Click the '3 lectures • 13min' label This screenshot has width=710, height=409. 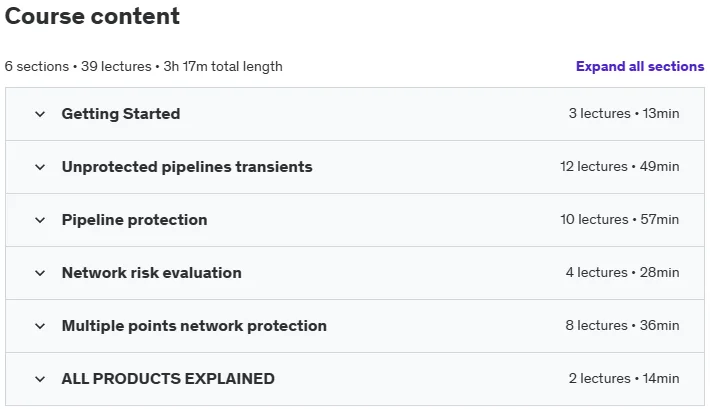[x=624, y=113]
